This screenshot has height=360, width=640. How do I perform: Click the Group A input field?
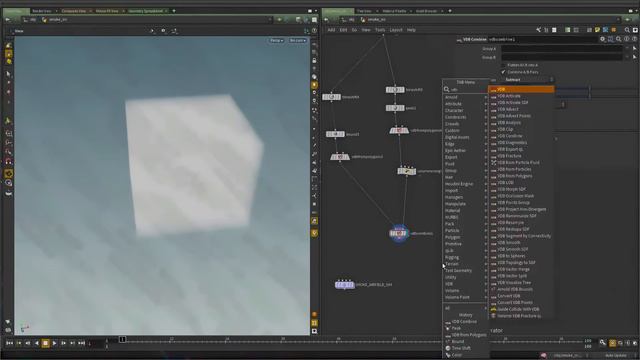(562, 48)
